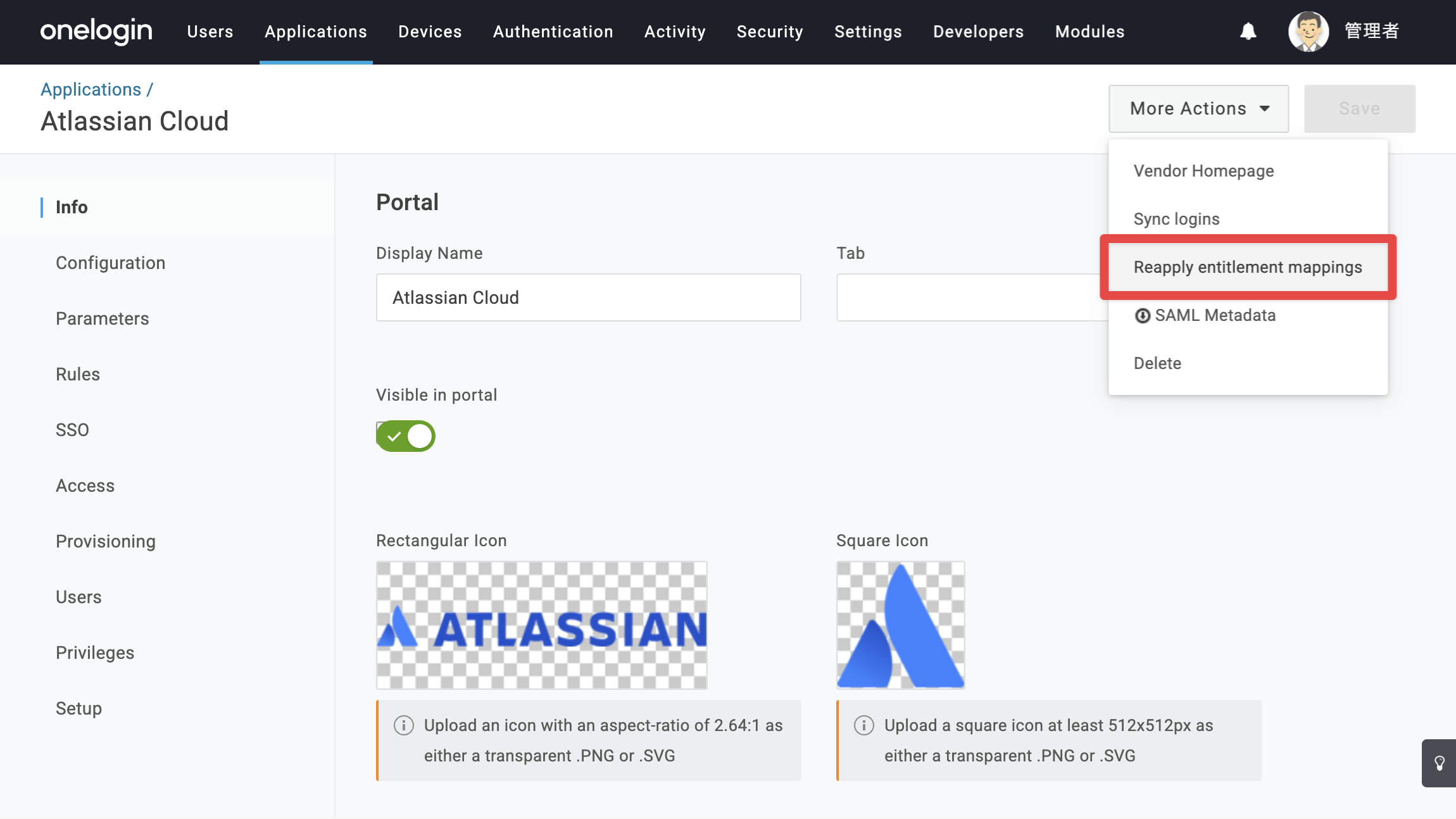This screenshot has width=1456, height=819.
Task: Open the Settings menu
Action: [x=868, y=32]
